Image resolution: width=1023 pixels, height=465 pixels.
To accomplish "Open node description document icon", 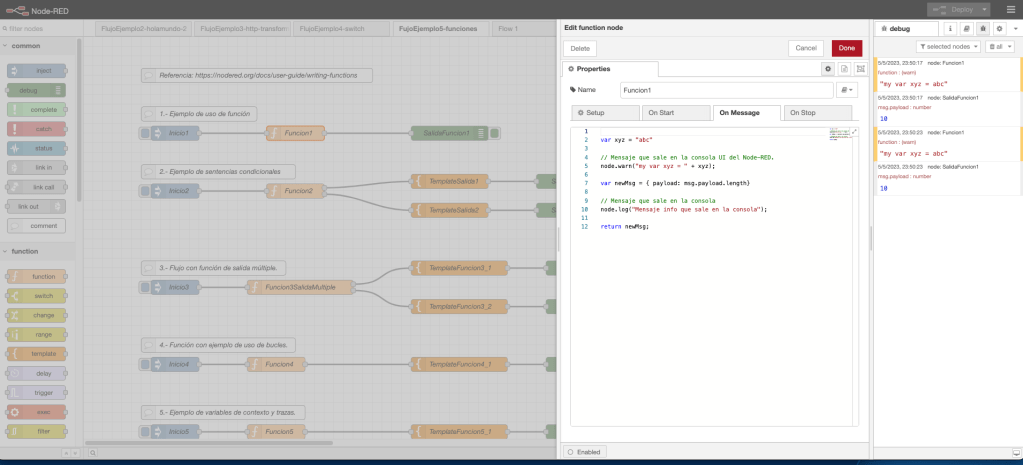I will [x=844, y=69].
